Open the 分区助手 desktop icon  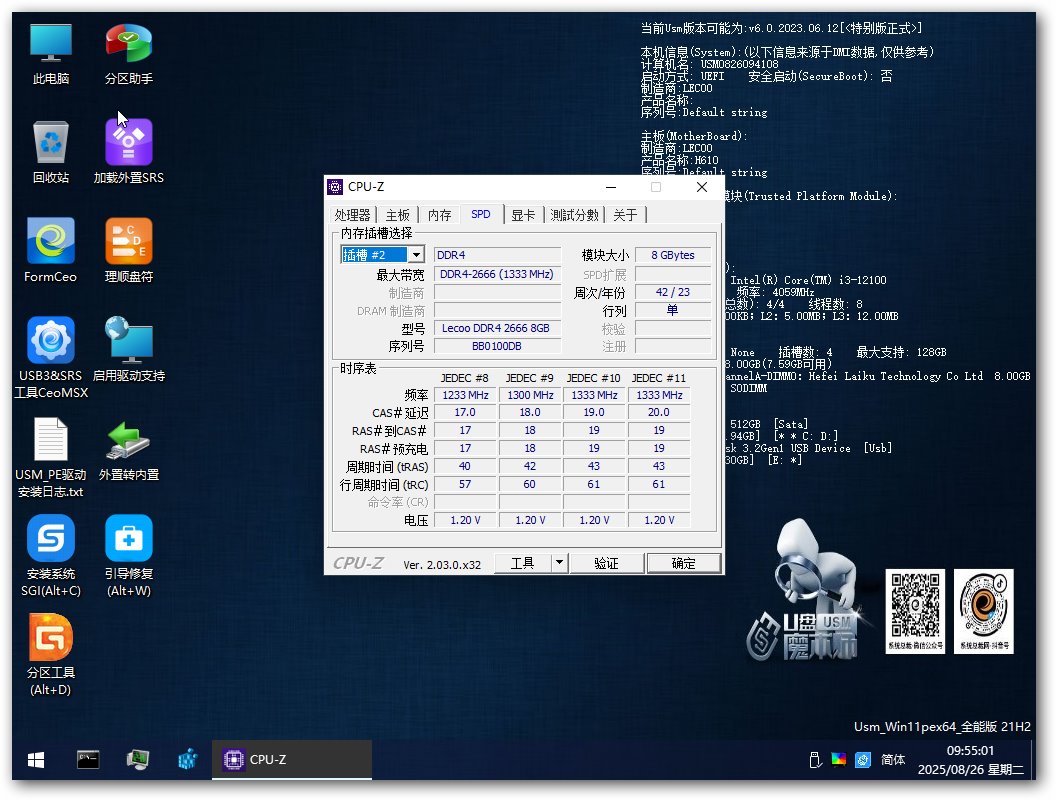point(129,53)
